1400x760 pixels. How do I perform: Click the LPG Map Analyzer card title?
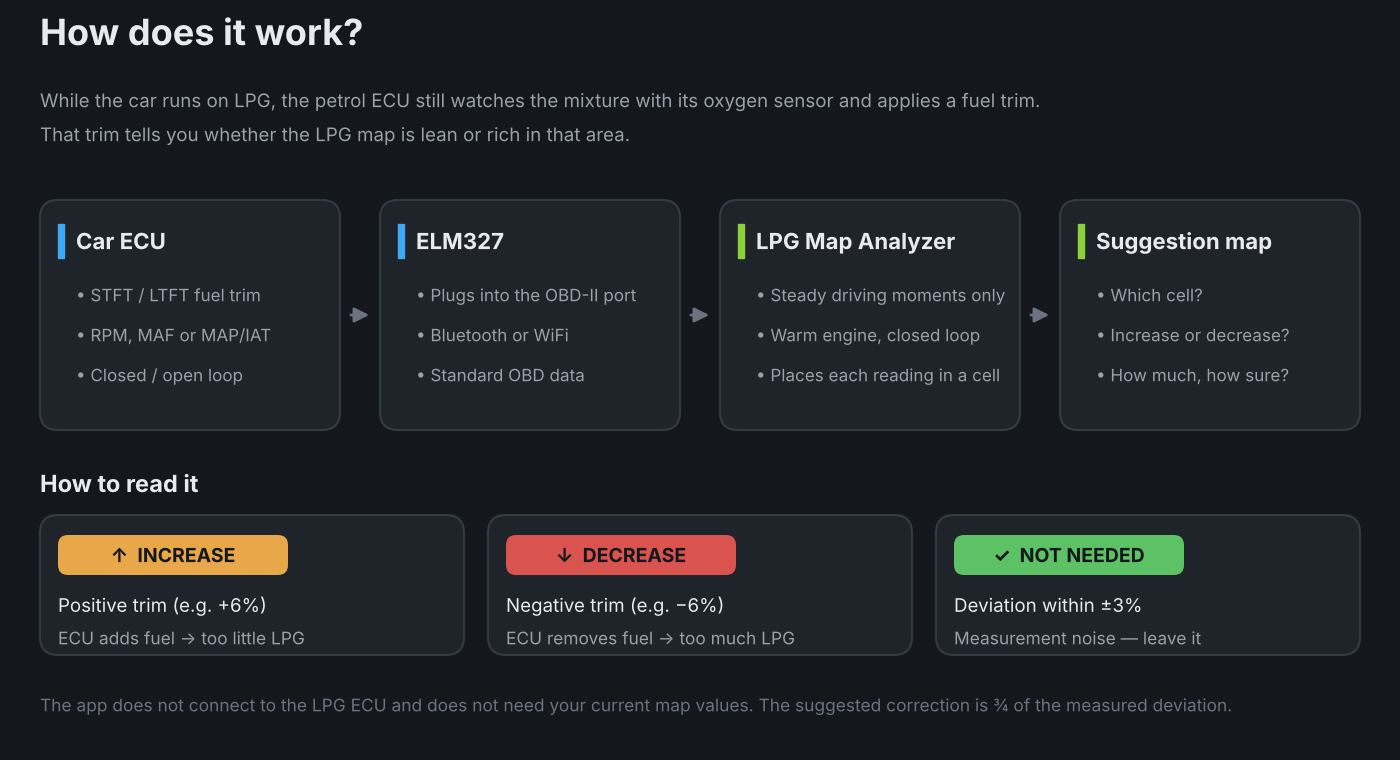[x=855, y=241]
